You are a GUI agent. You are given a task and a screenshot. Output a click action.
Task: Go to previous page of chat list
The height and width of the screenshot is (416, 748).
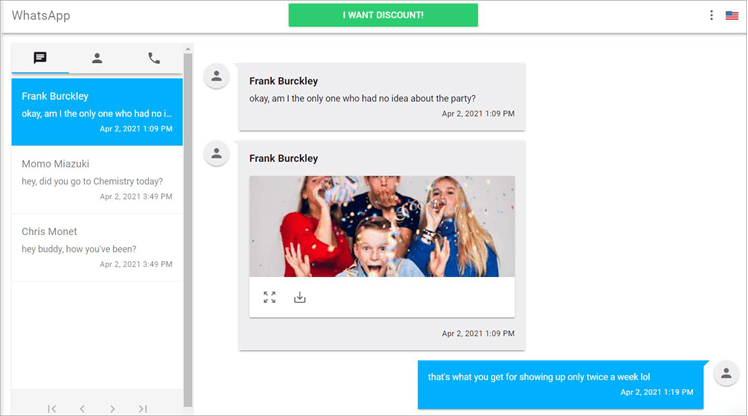point(82,408)
